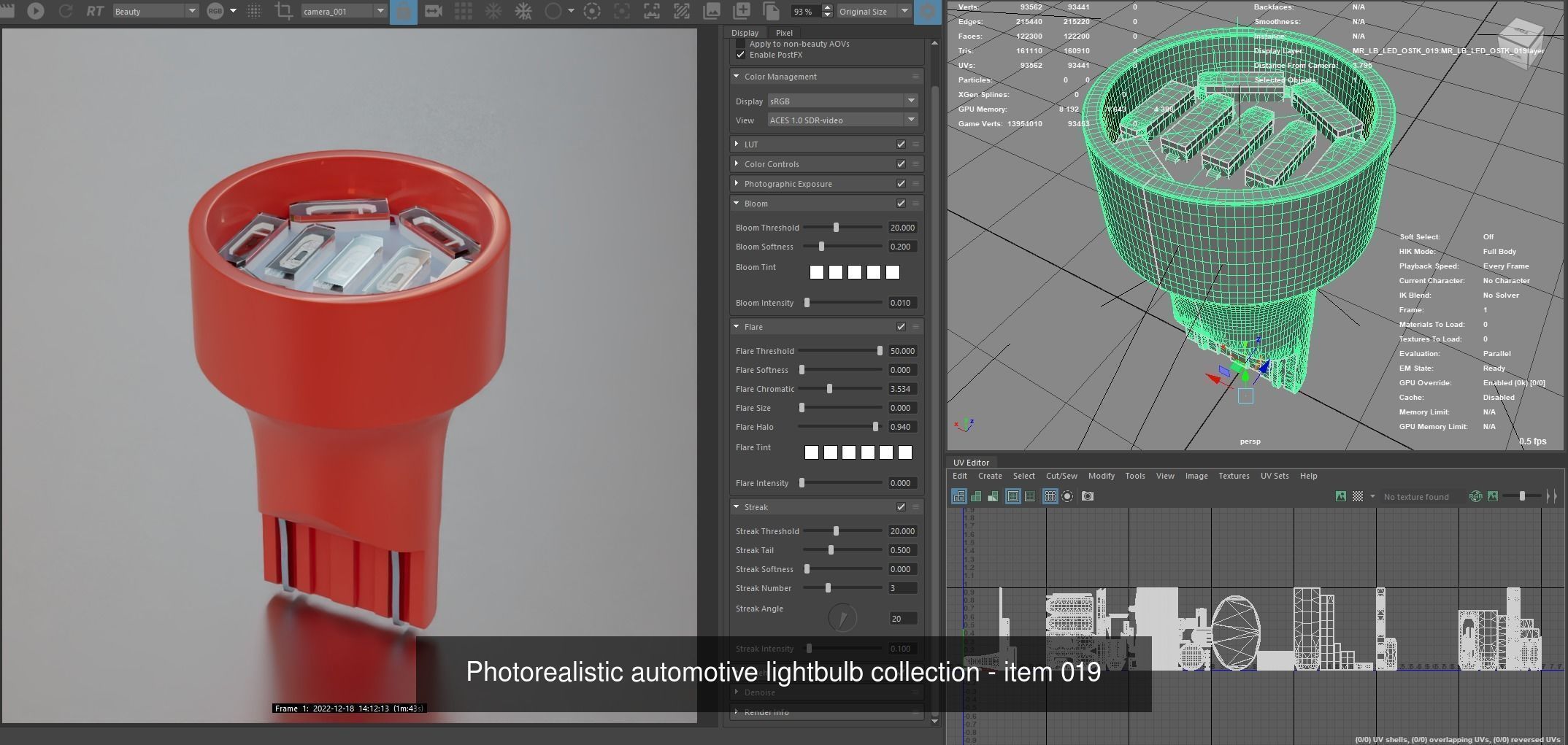Open the Help menu in UV Editor

coord(1308,476)
